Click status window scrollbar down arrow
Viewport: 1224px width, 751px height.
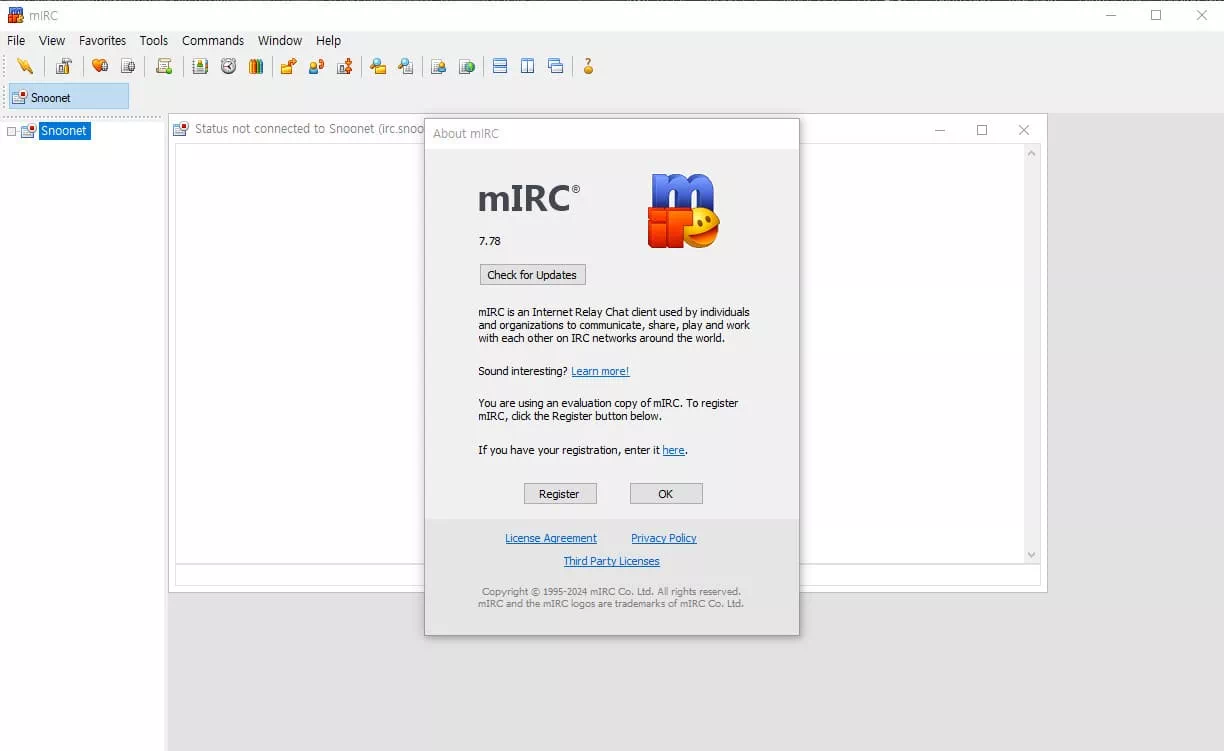pos(1032,555)
